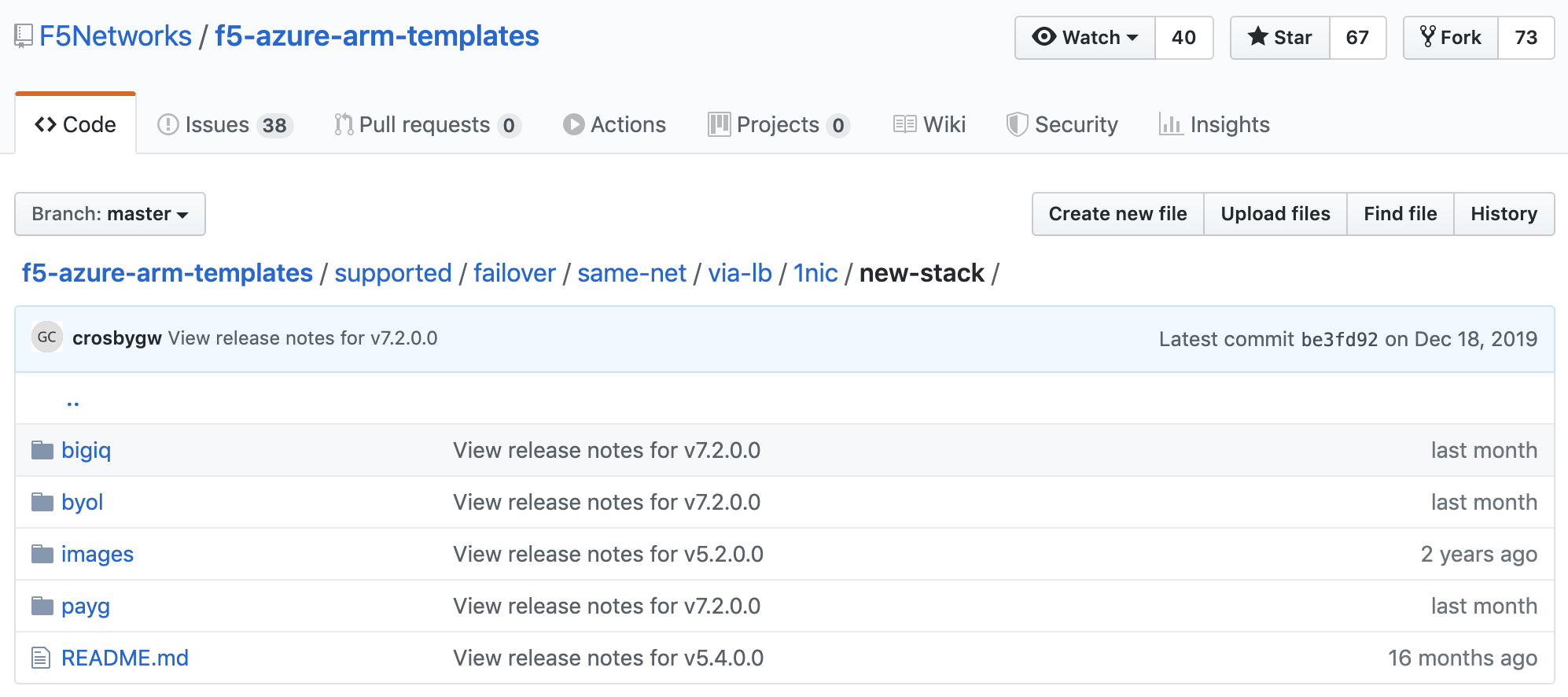Click the images folder icon
This screenshot has height=697, width=1568.
tap(42, 554)
